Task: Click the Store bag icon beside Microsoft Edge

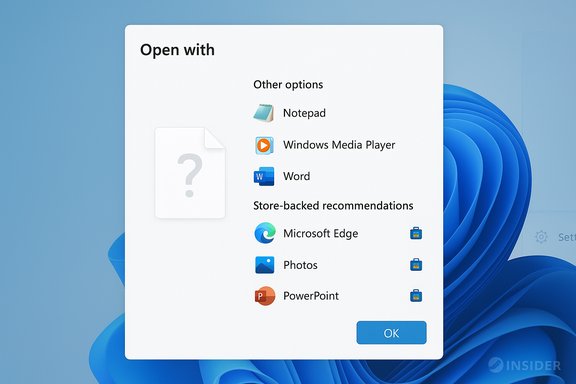Action: [x=416, y=233]
